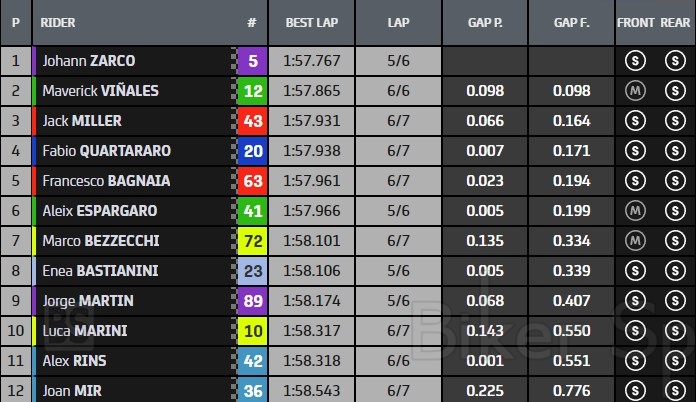Click Quartararo's blue number 20 badge
This screenshot has width=696, height=402.
pyautogui.click(x=253, y=151)
